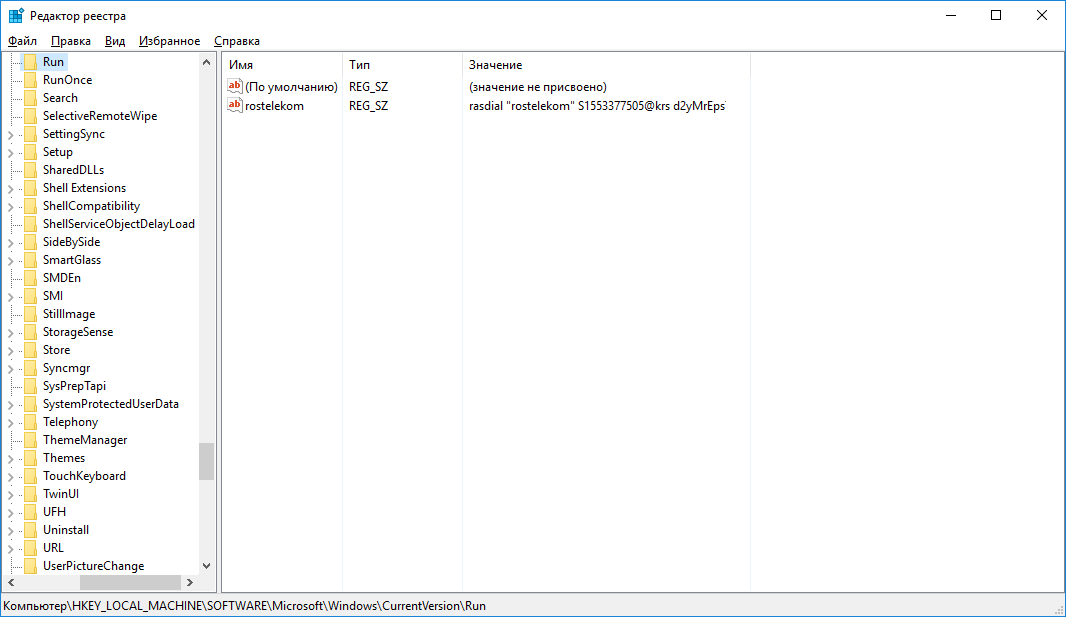Click the horizontal tree scrollbar thumb
Screen dimensions: 1066x617
pyautogui.click(x=131, y=582)
